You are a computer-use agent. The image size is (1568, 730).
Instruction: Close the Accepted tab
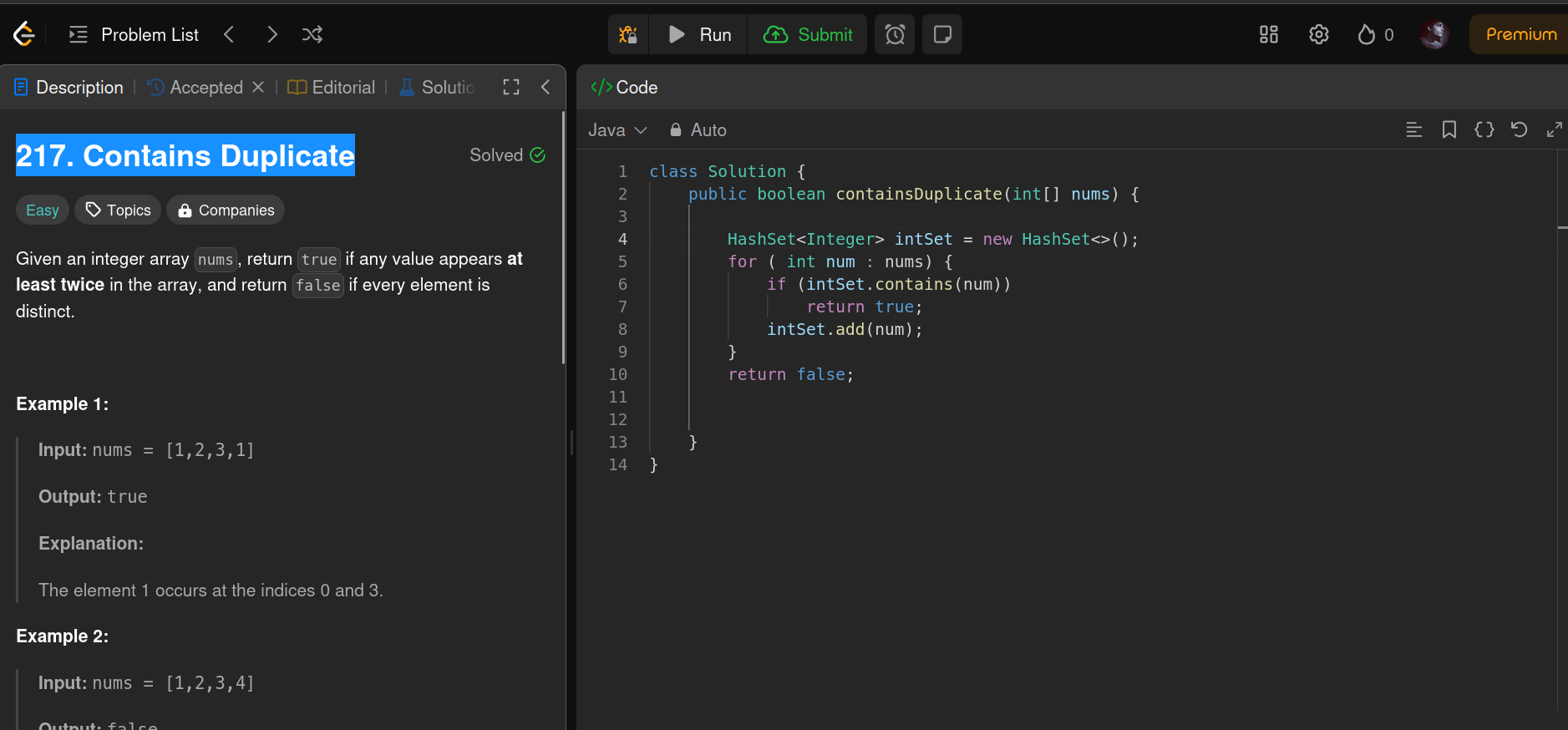pyautogui.click(x=258, y=87)
